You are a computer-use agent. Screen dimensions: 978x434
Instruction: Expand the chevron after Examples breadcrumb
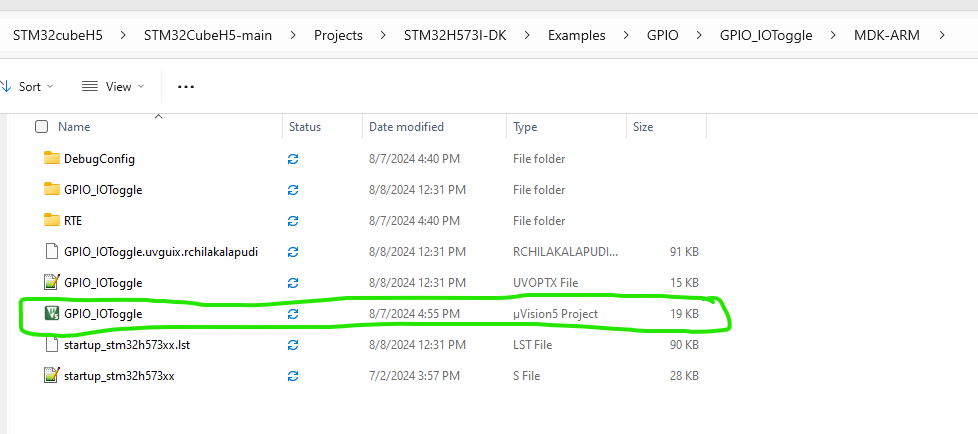627,35
